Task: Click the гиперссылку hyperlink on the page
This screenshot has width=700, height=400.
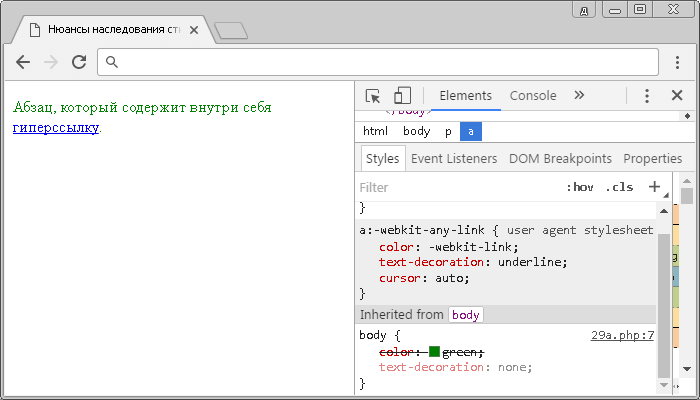Action: tap(56, 128)
